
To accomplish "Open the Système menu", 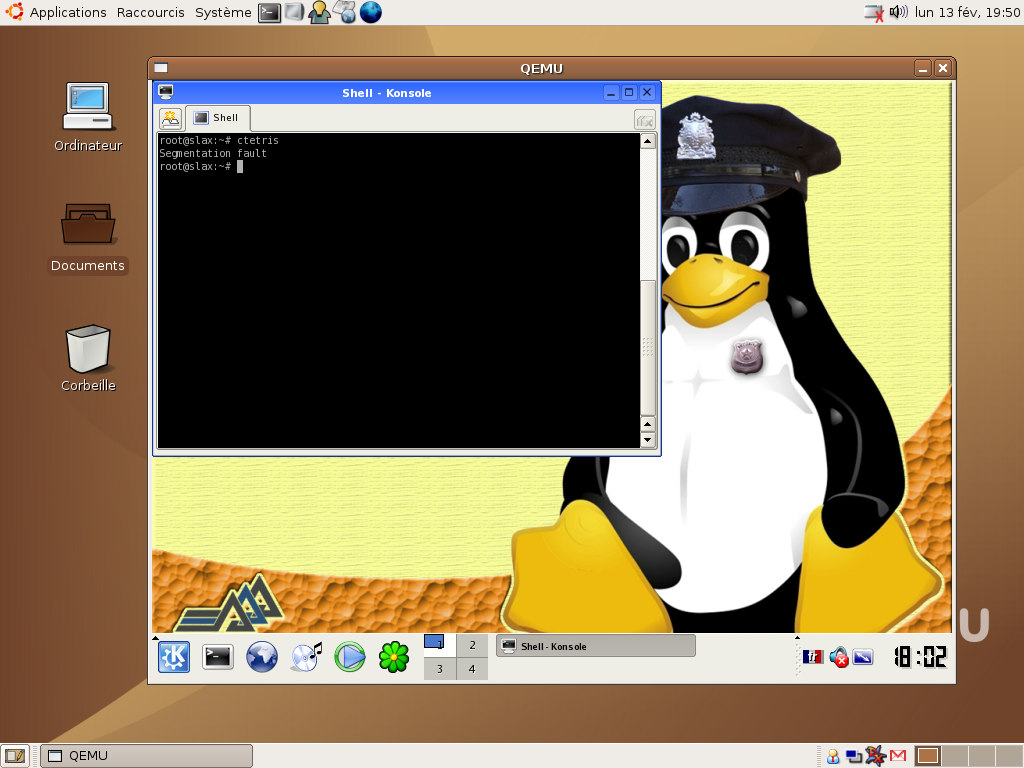I will click(223, 12).
